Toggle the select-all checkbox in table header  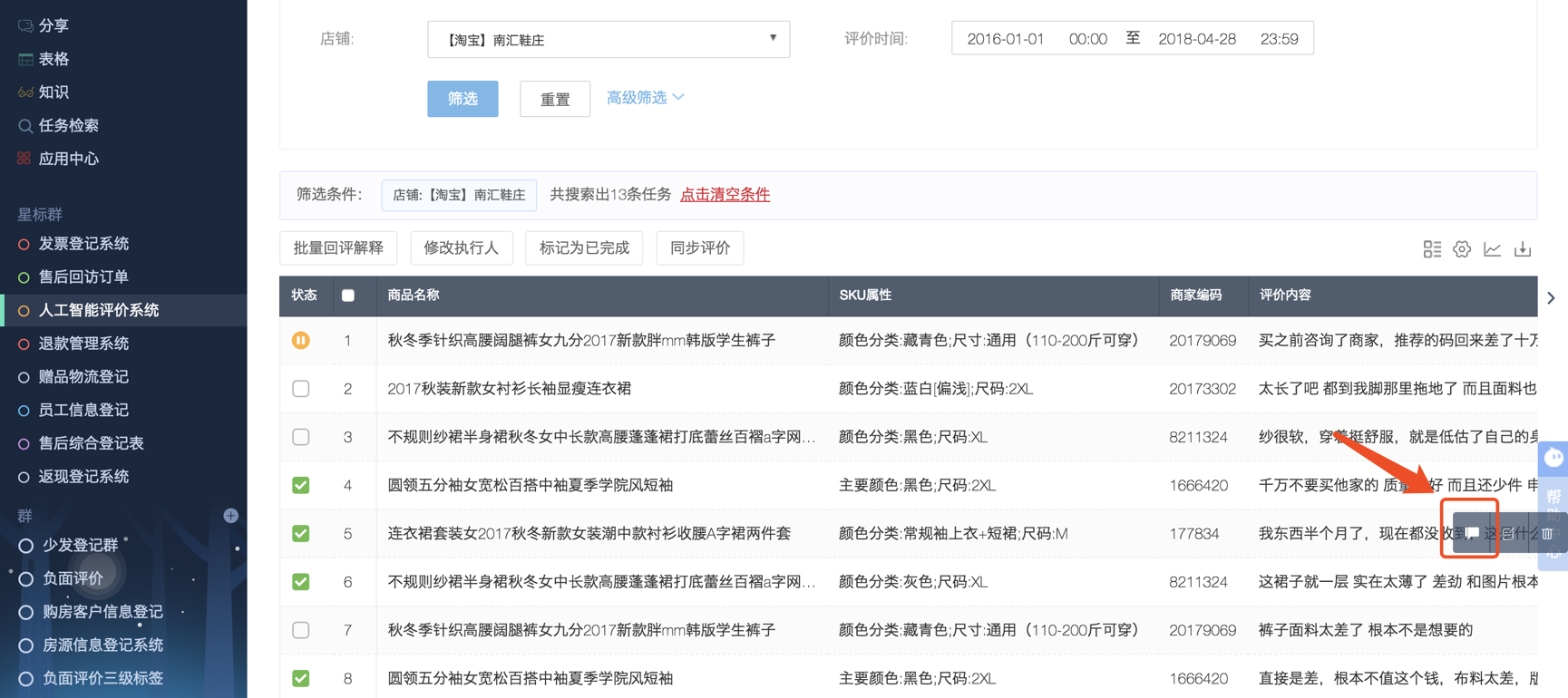348,296
